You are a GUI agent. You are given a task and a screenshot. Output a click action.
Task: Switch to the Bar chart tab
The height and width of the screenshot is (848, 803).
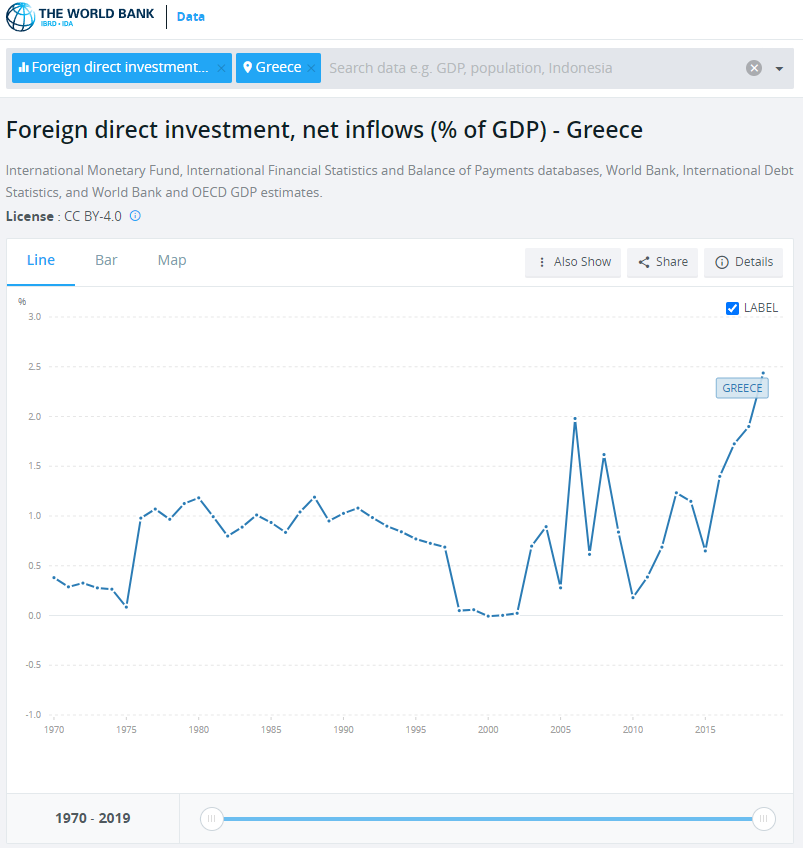pos(106,260)
